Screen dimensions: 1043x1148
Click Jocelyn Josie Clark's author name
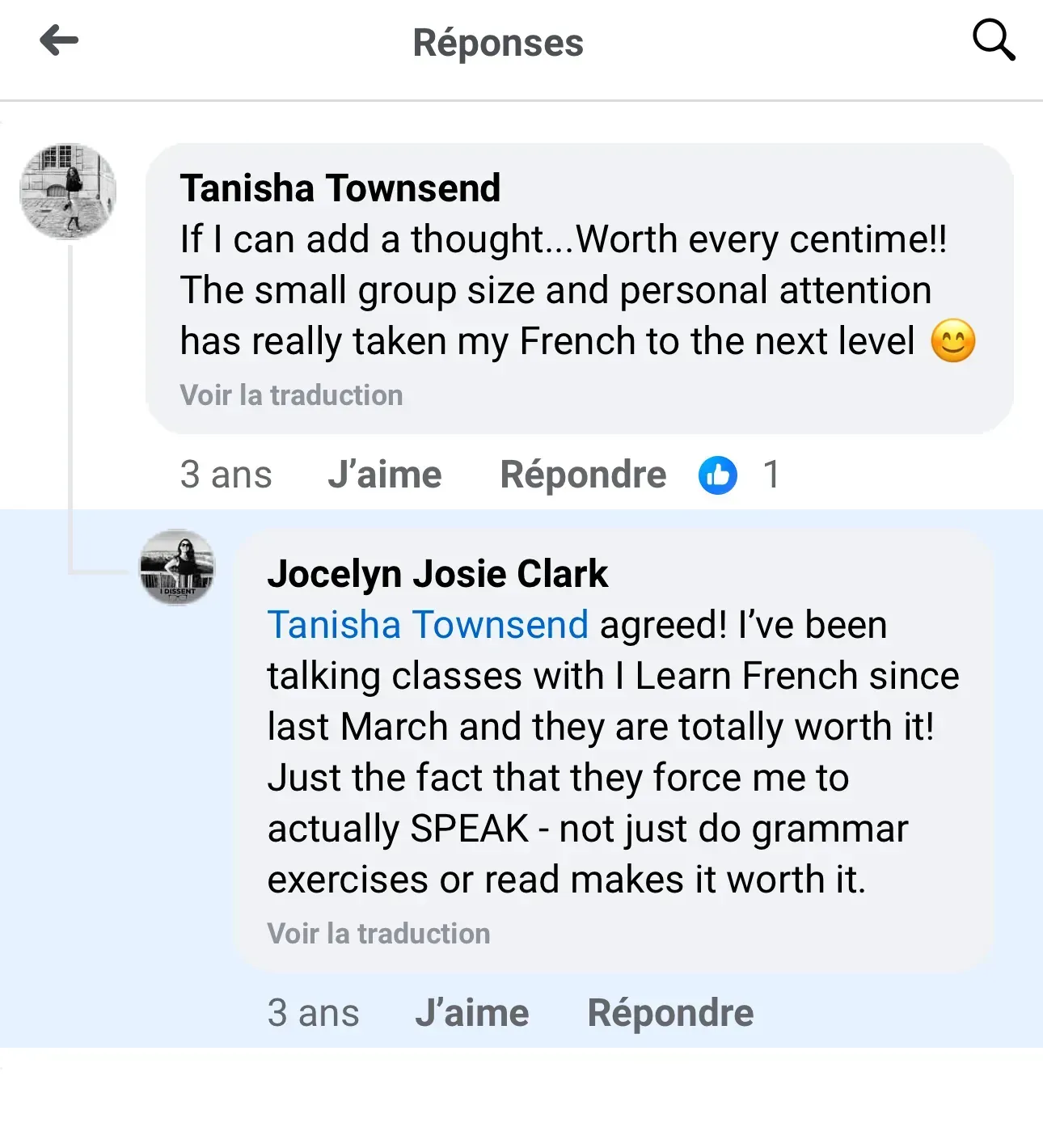pos(437,574)
